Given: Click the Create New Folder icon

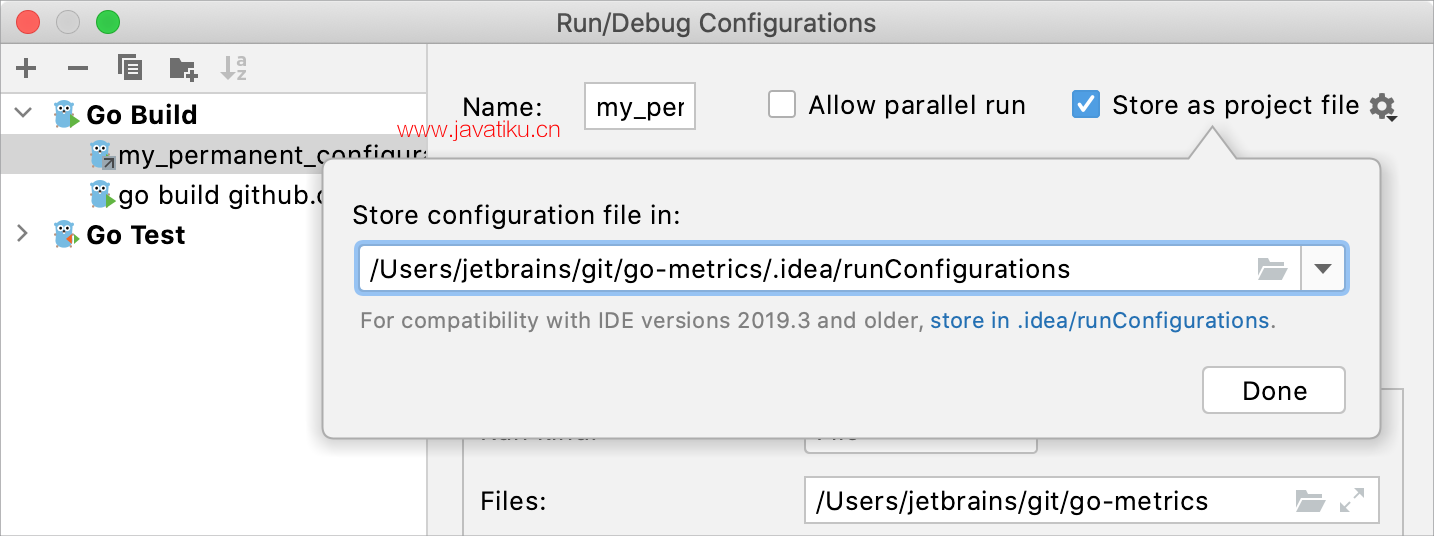Looking at the screenshot, I should [183, 68].
